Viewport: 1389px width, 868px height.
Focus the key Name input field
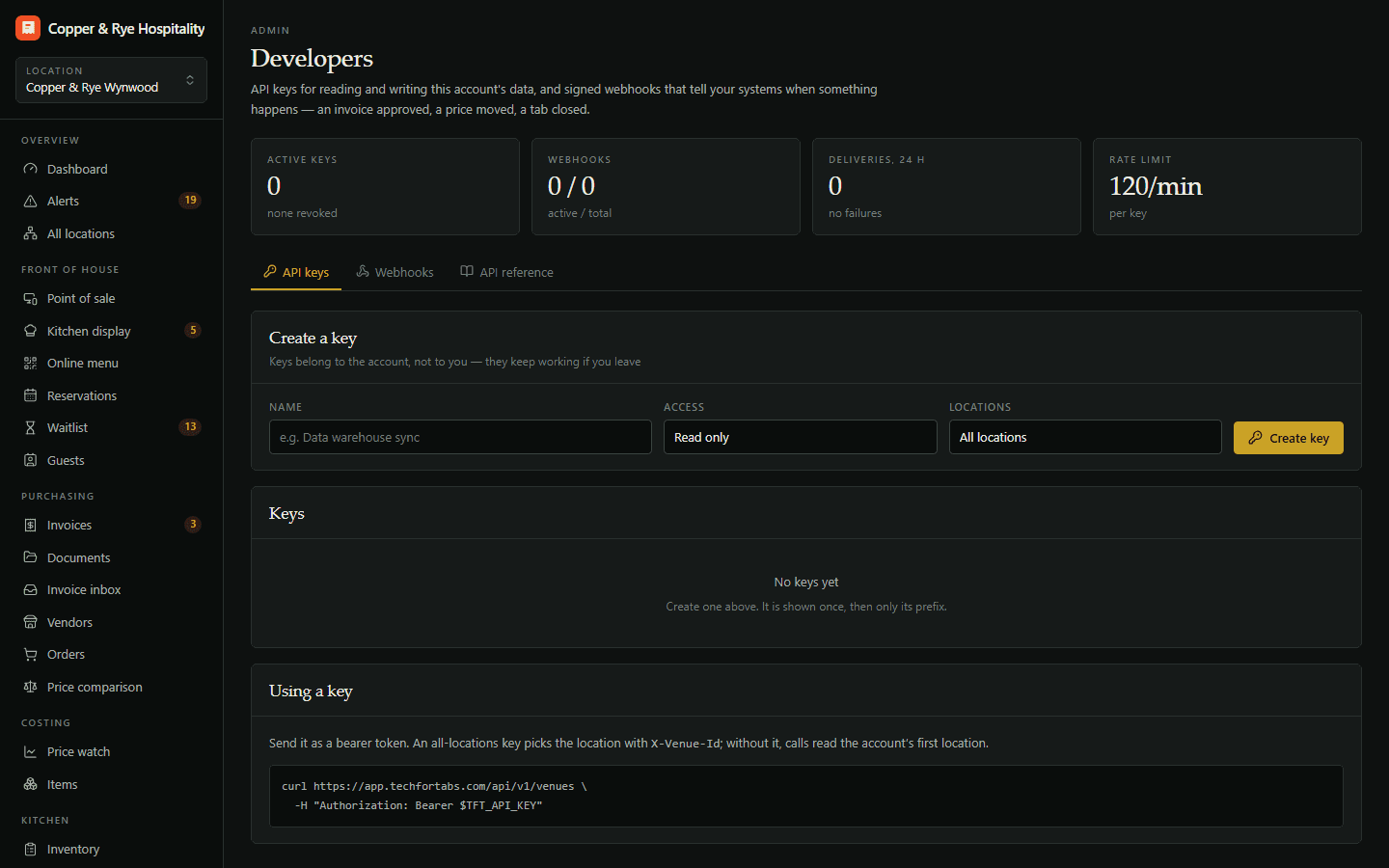[x=460, y=437]
